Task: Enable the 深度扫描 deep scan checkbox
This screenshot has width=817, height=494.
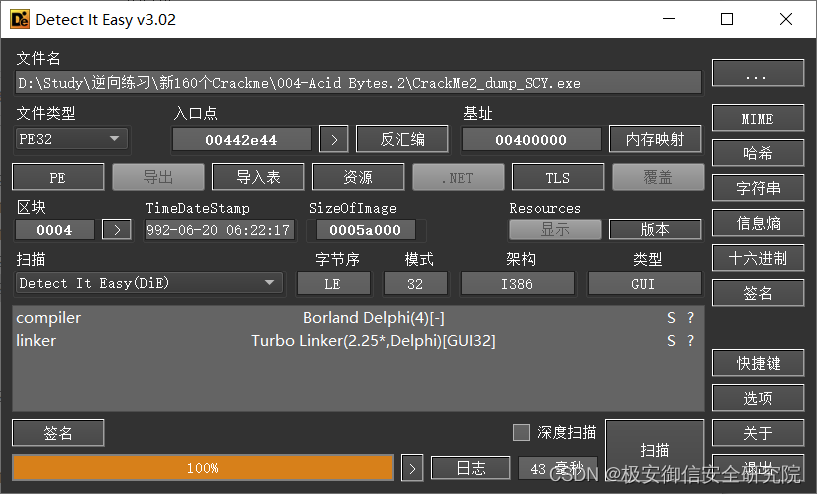Action: [x=521, y=432]
